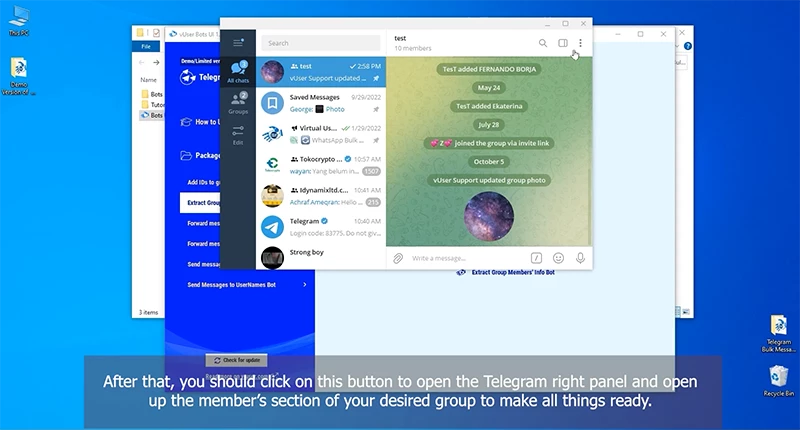Open the Packages section in vUser
Image resolution: width=800 pixels, height=430 pixels.
point(201,155)
